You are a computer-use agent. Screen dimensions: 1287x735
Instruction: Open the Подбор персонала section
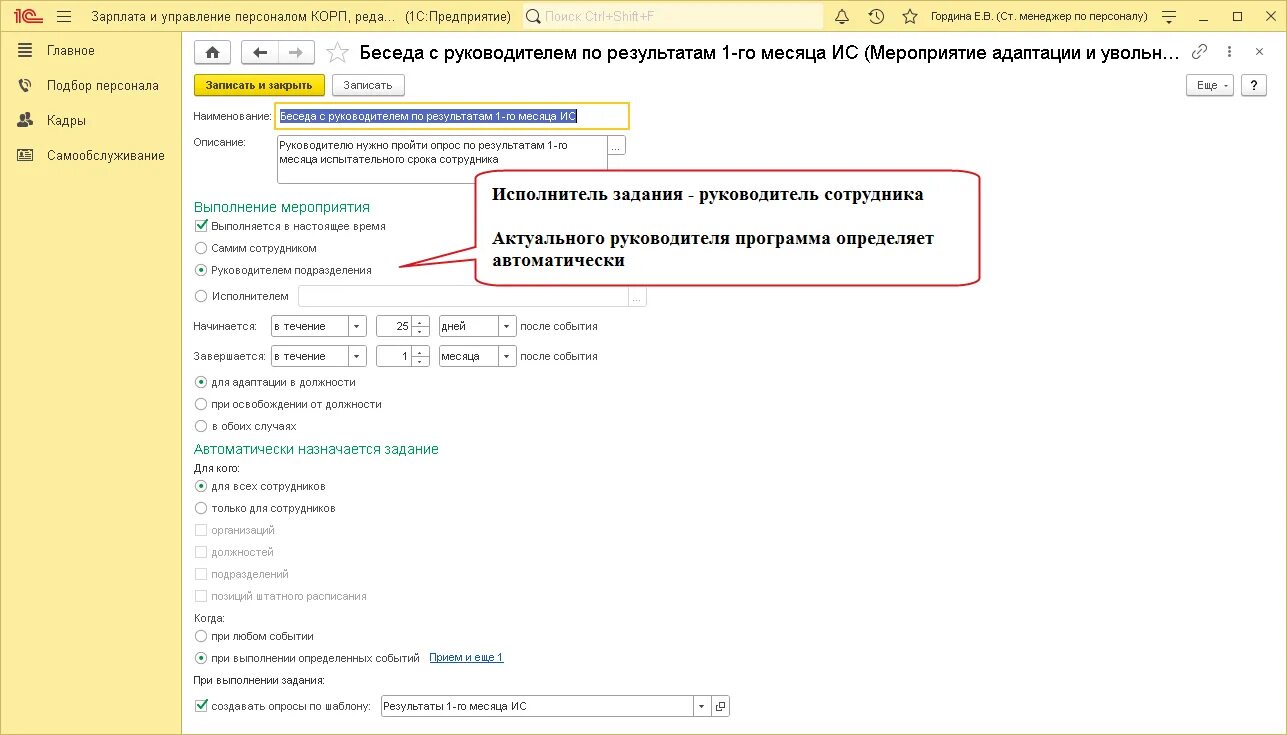(x=103, y=86)
